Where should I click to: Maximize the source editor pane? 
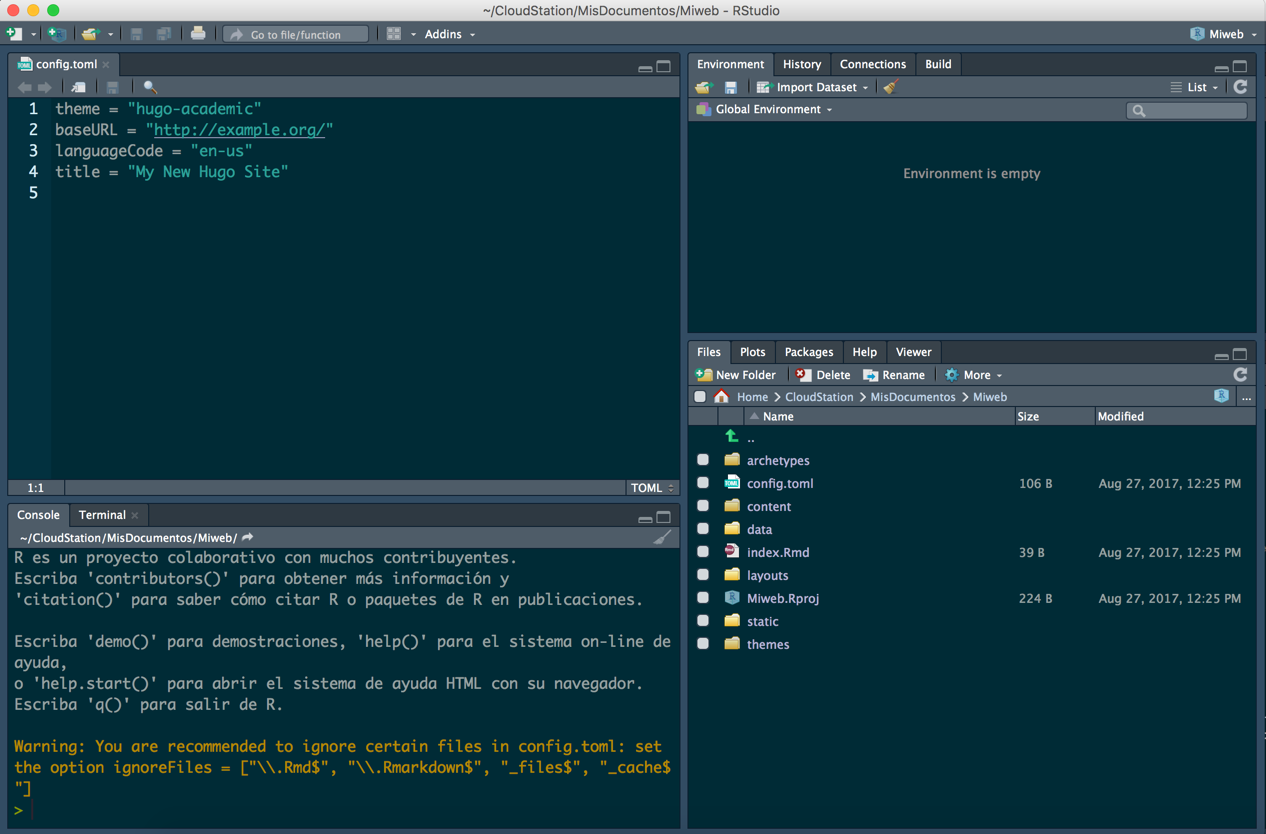pos(664,66)
